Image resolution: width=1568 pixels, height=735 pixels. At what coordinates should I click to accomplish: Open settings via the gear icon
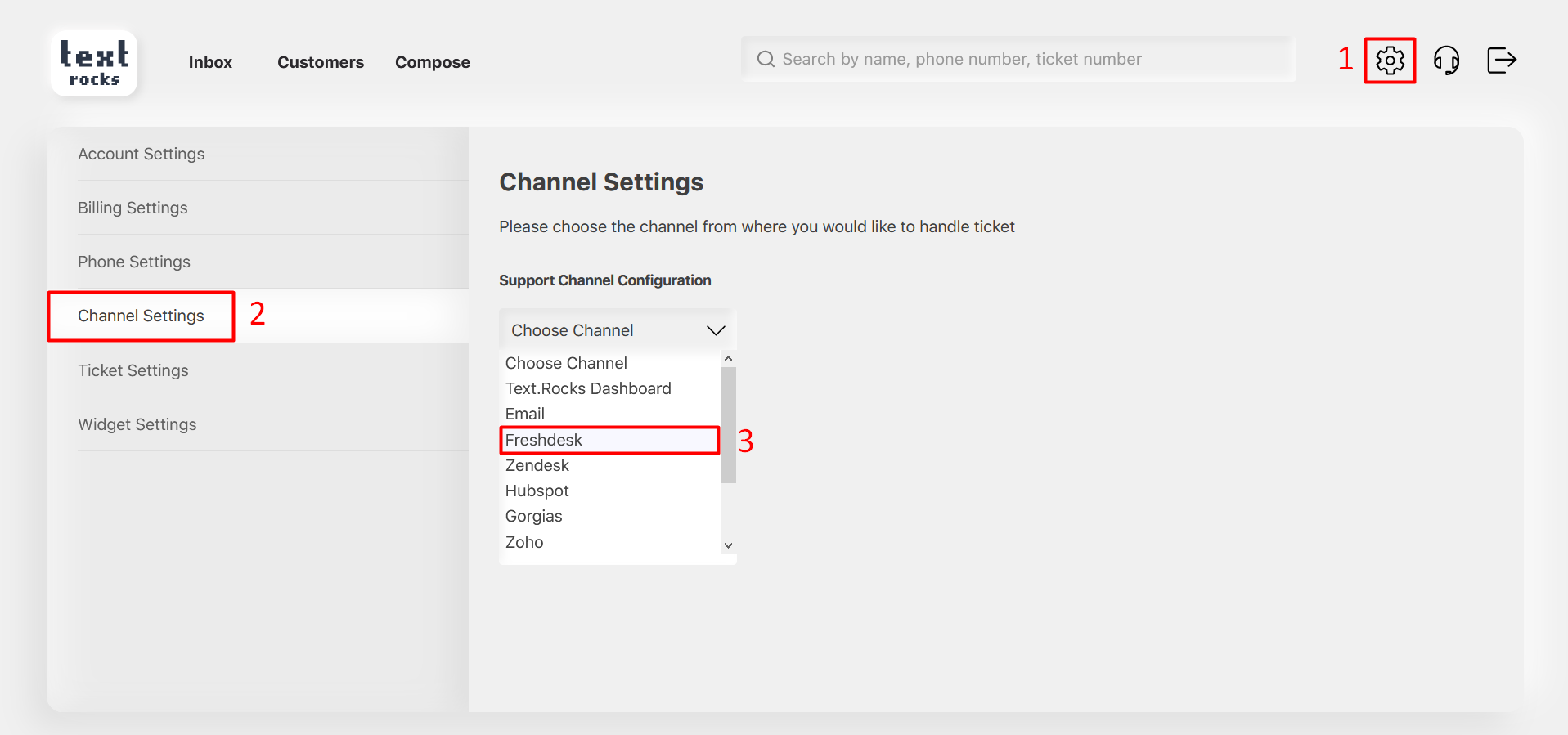pyautogui.click(x=1390, y=60)
